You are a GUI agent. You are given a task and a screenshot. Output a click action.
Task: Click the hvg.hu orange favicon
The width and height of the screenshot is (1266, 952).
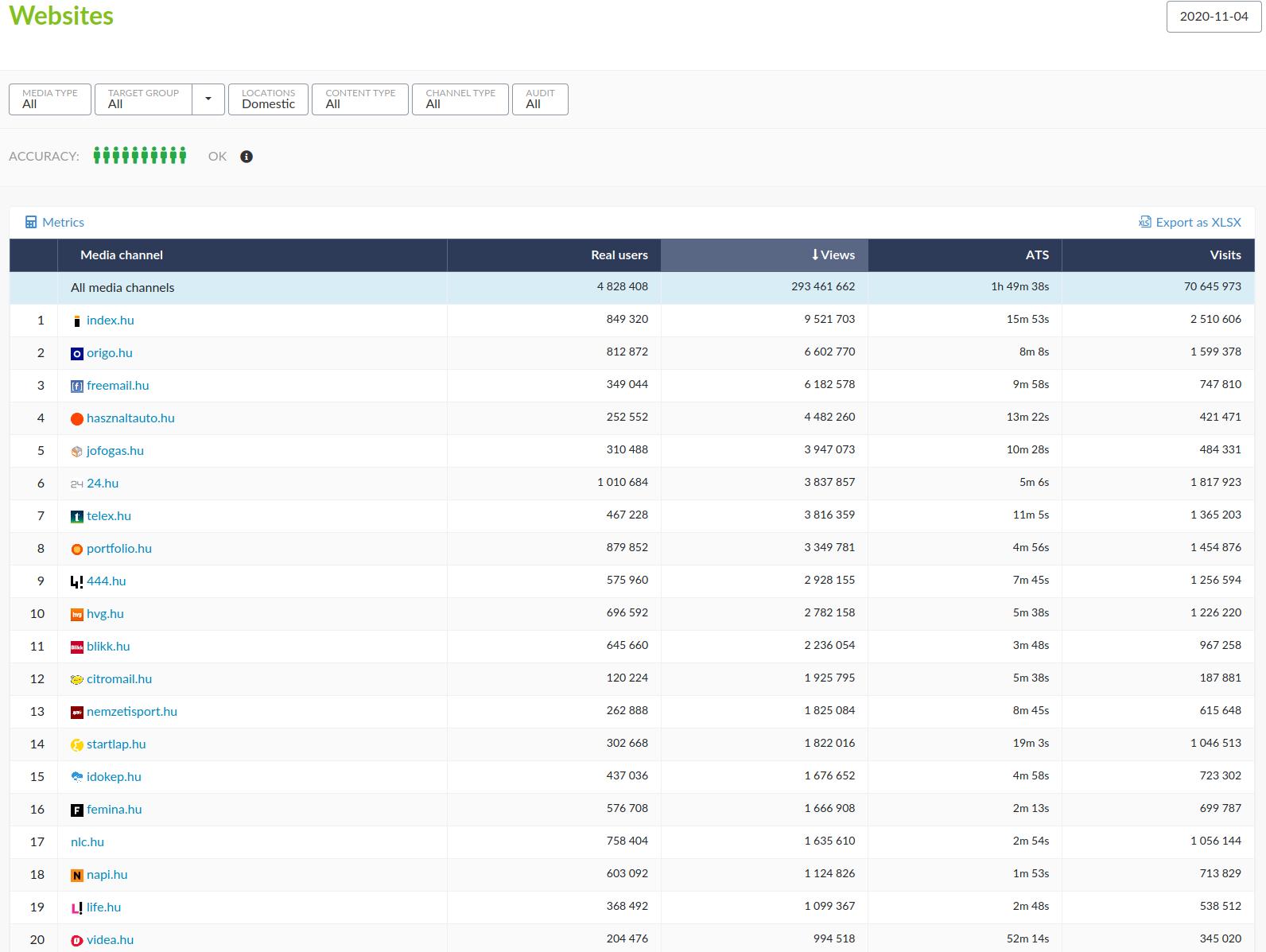(77, 615)
